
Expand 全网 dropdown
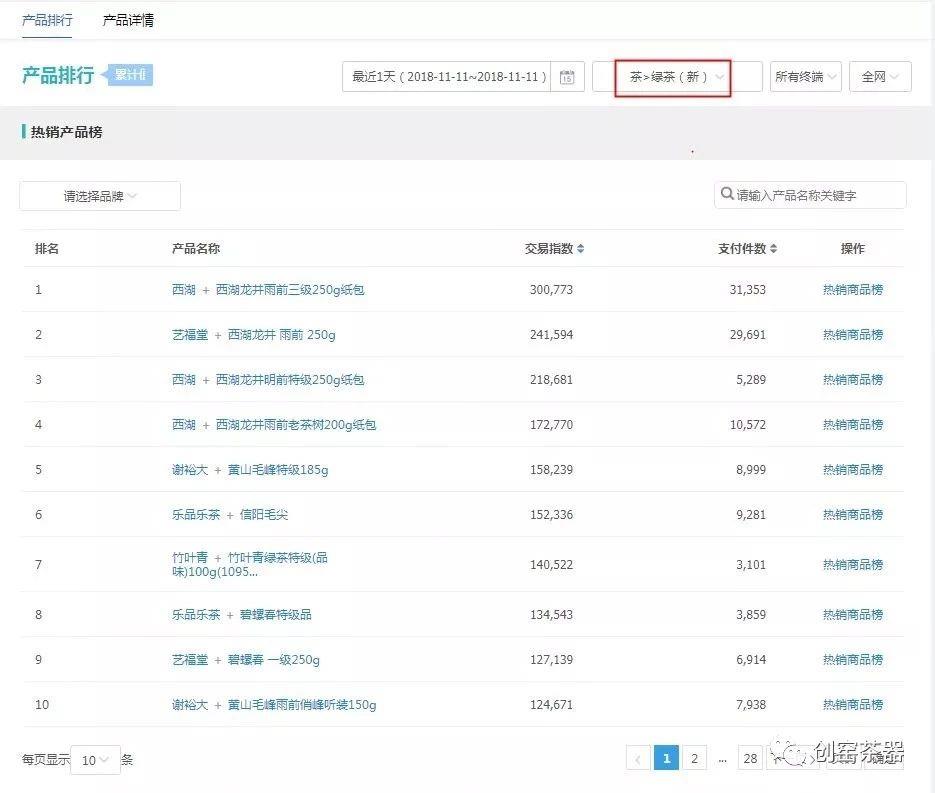click(880, 77)
